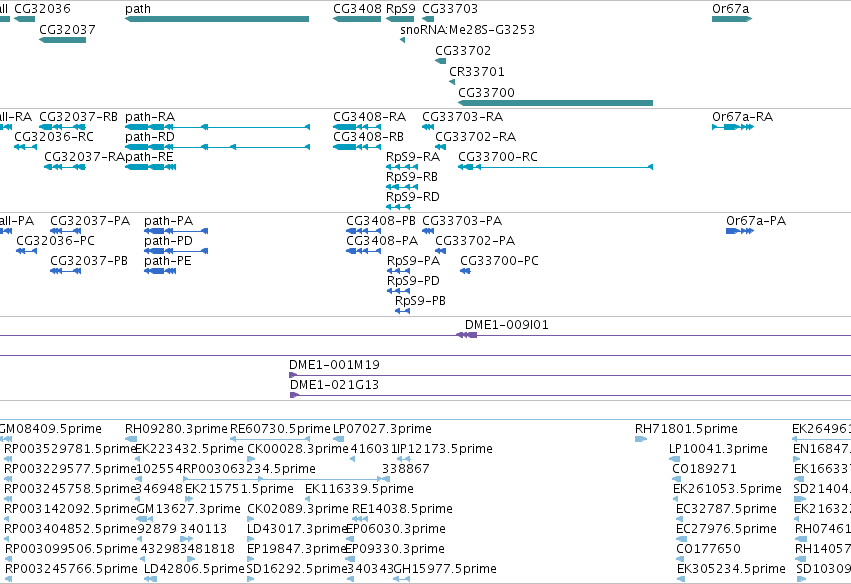
Task: Click the EK261053.5prime EST label
Action: pos(727,489)
